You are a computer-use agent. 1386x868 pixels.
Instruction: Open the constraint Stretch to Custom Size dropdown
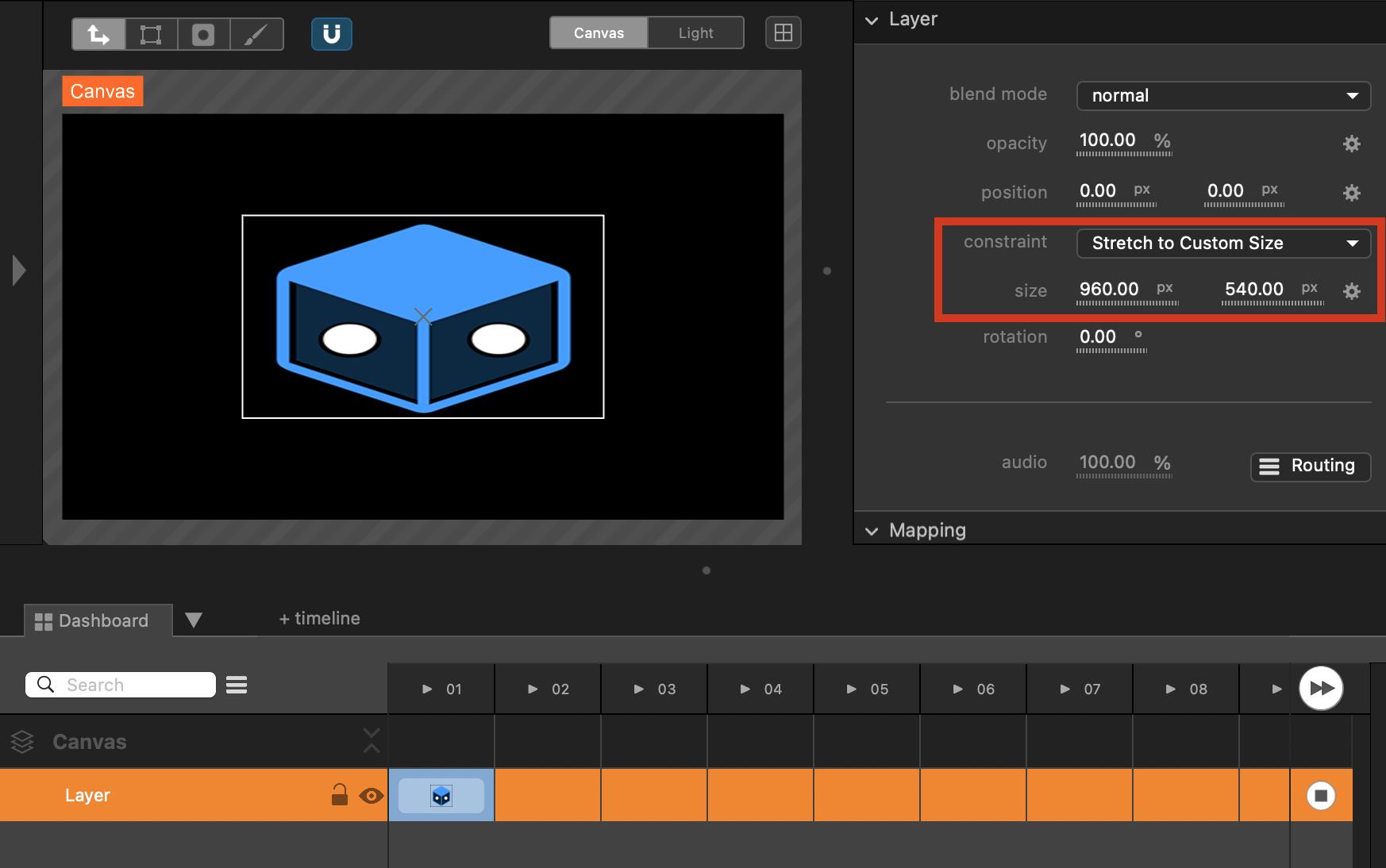[x=1222, y=244]
